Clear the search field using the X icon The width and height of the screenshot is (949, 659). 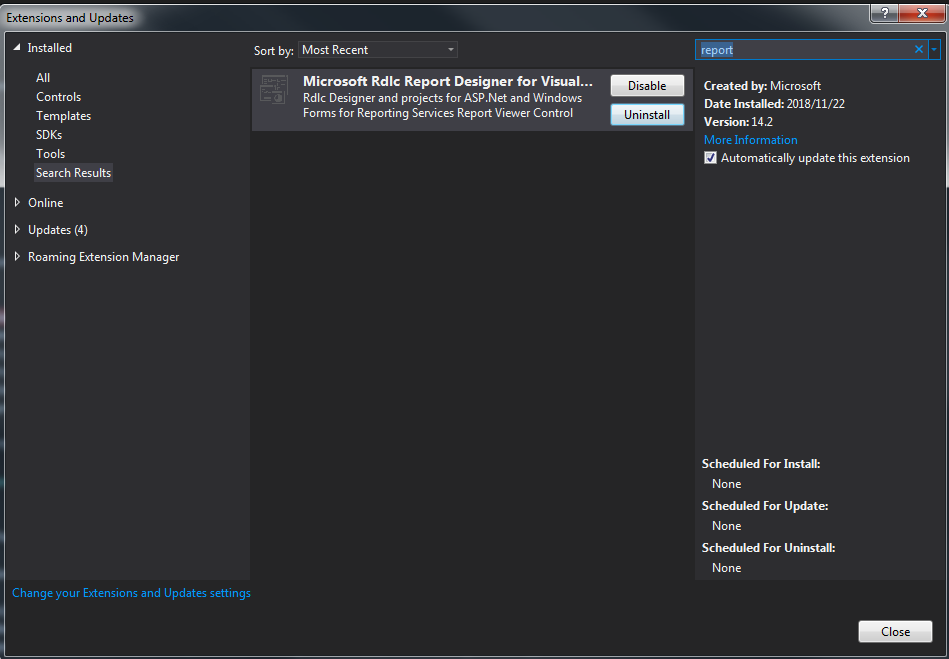point(918,49)
